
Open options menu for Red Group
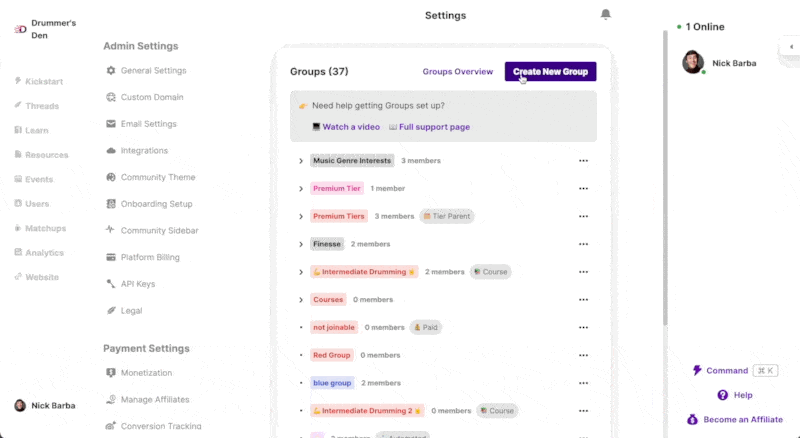[x=583, y=355]
